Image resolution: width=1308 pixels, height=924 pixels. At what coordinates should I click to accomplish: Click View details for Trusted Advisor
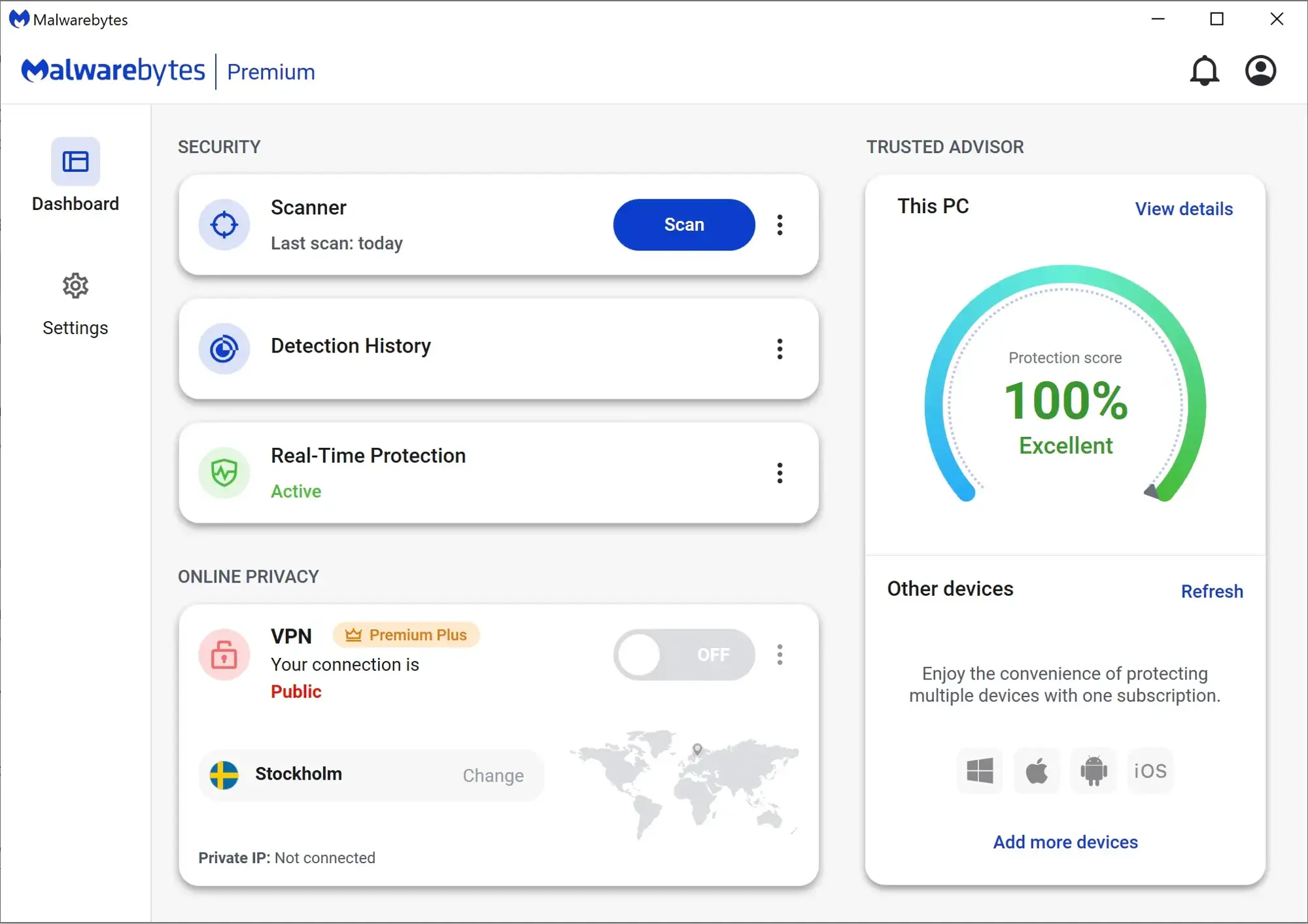pos(1184,209)
